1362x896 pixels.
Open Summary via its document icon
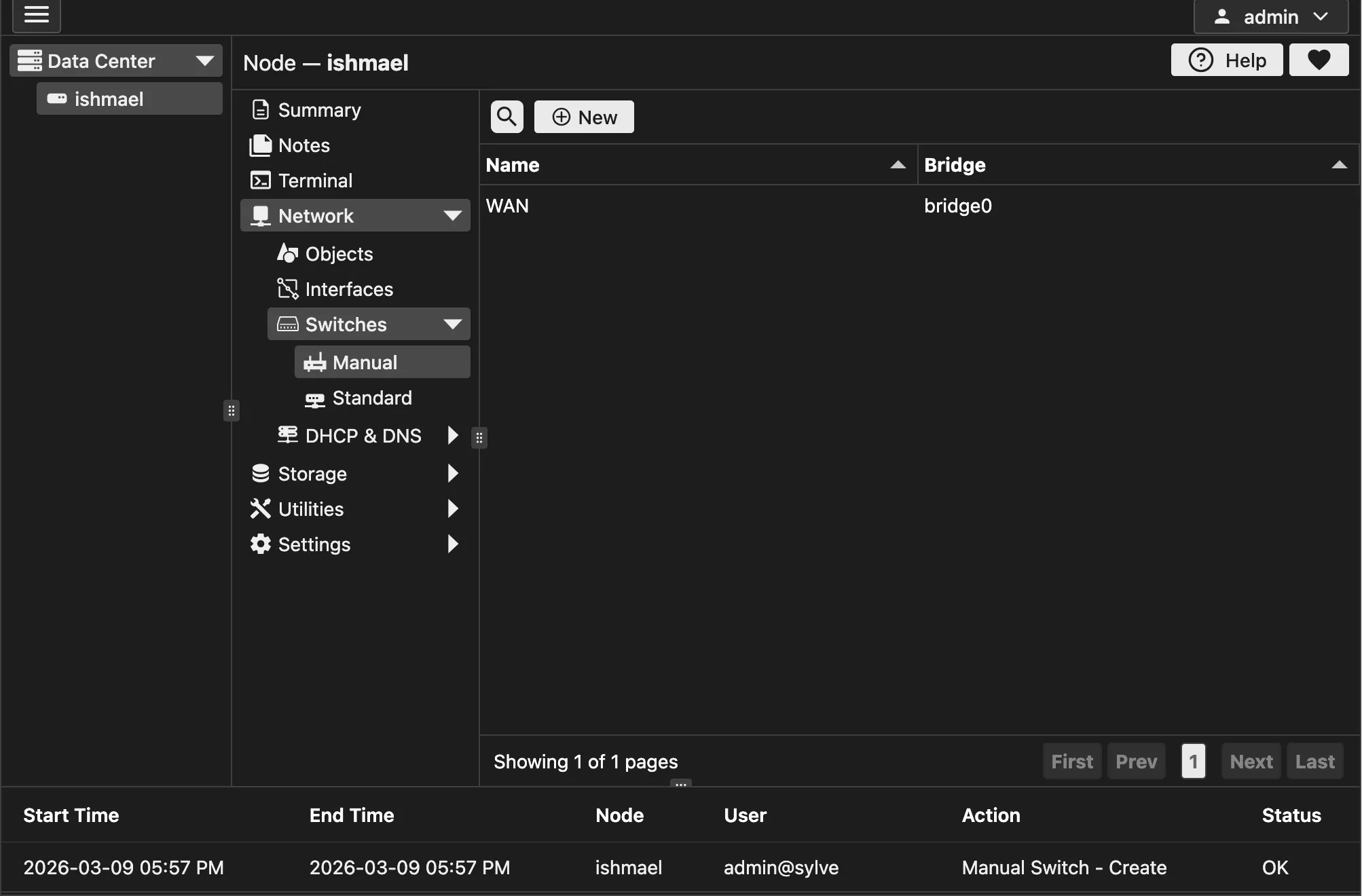(x=261, y=110)
